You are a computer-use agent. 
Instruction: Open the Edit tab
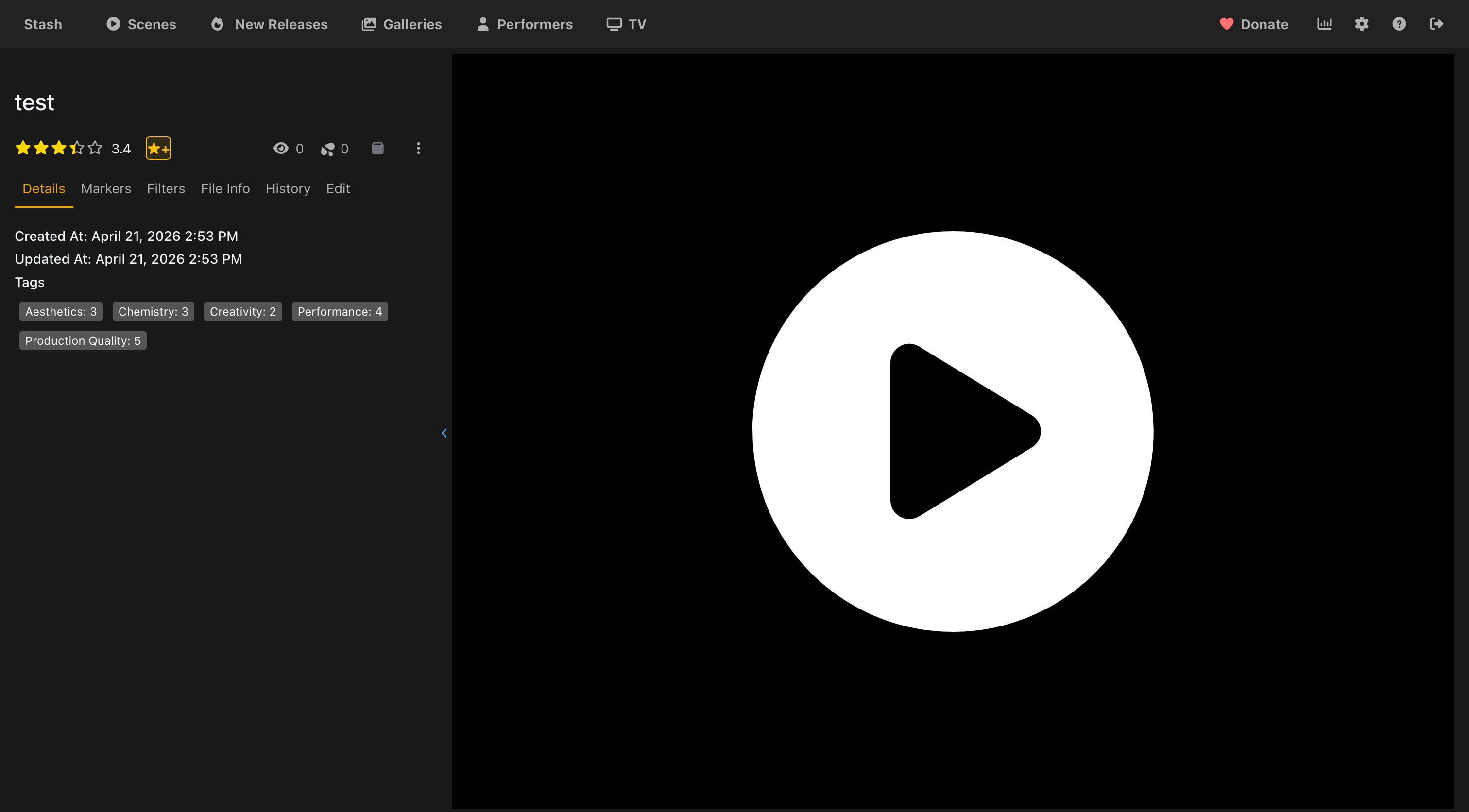point(338,189)
